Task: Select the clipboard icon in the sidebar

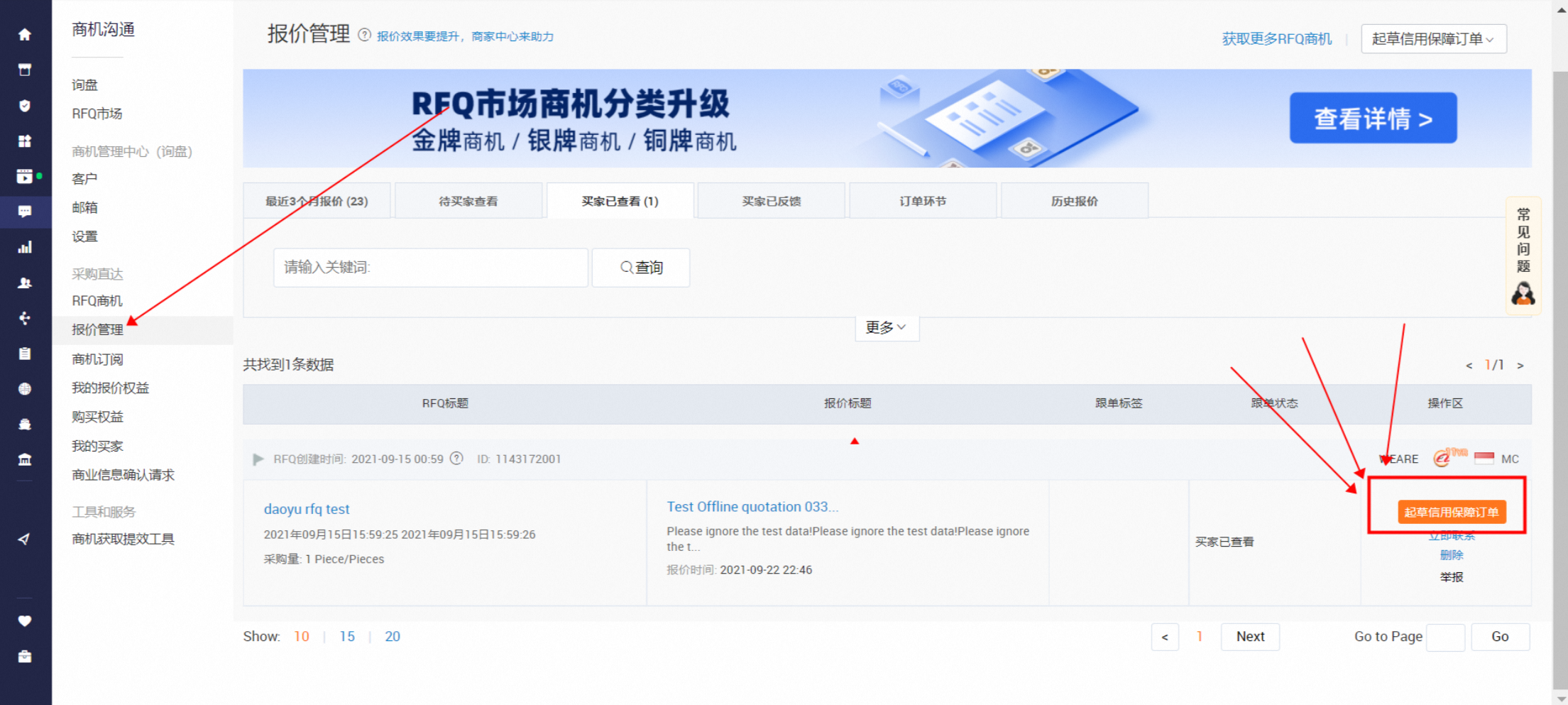Action: (25, 353)
